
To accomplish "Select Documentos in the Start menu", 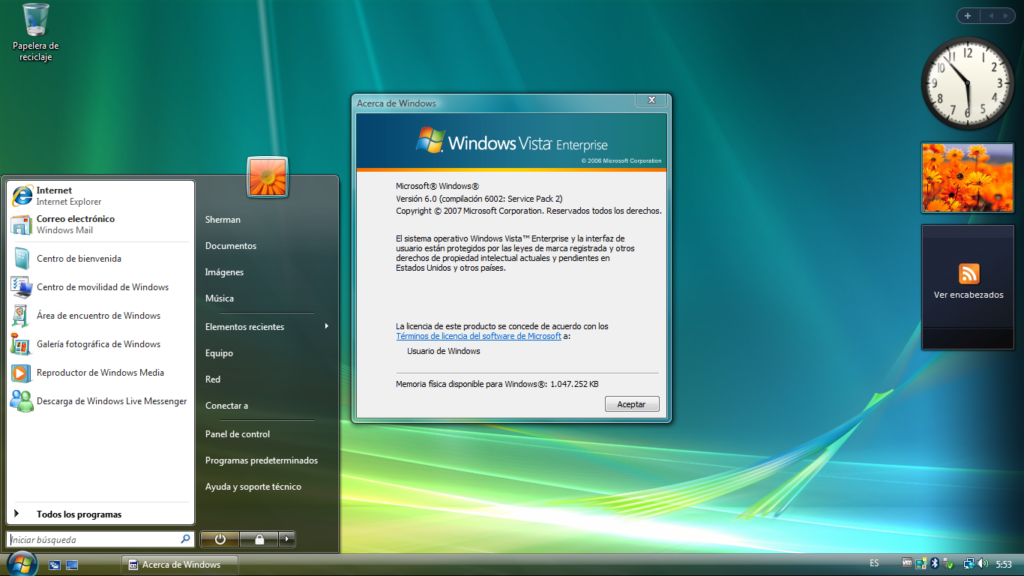I will click(233, 245).
